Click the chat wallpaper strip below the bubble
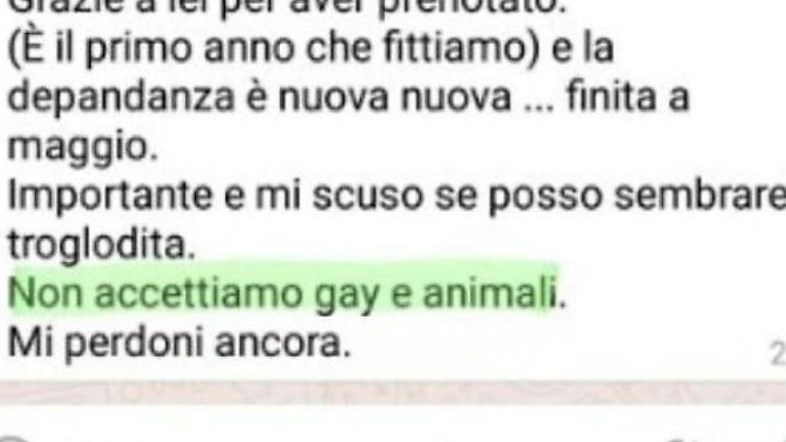The image size is (786, 442). tap(393, 393)
